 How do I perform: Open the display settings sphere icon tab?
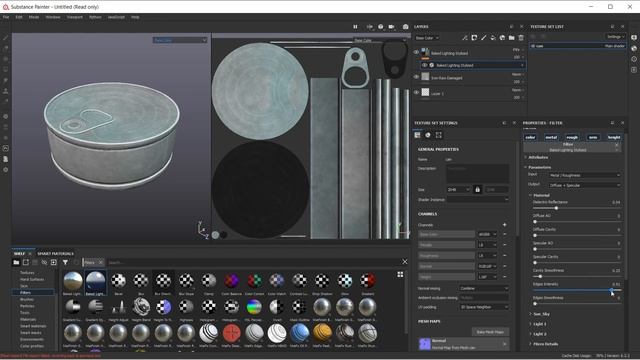[x=428, y=135]
